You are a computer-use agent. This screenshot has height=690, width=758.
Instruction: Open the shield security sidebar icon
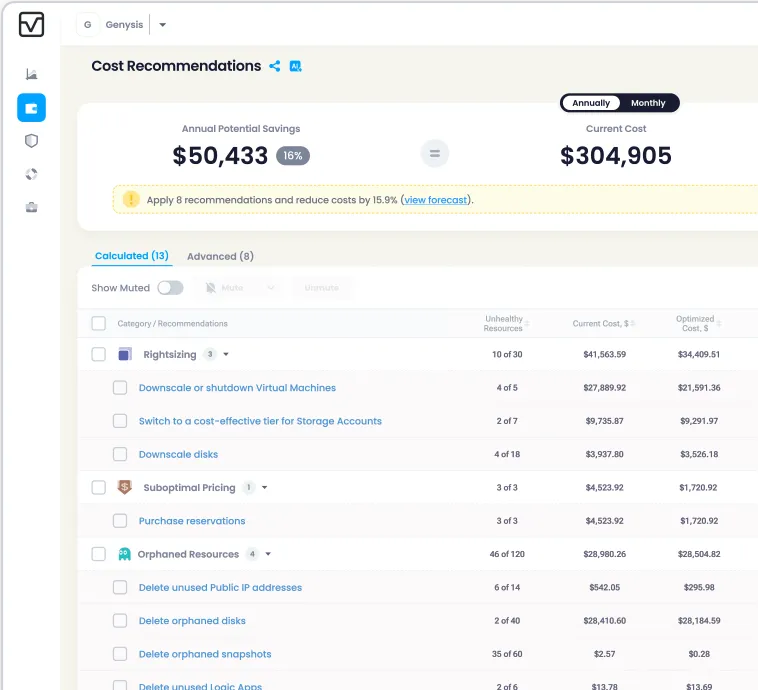[x=31, y=141]
